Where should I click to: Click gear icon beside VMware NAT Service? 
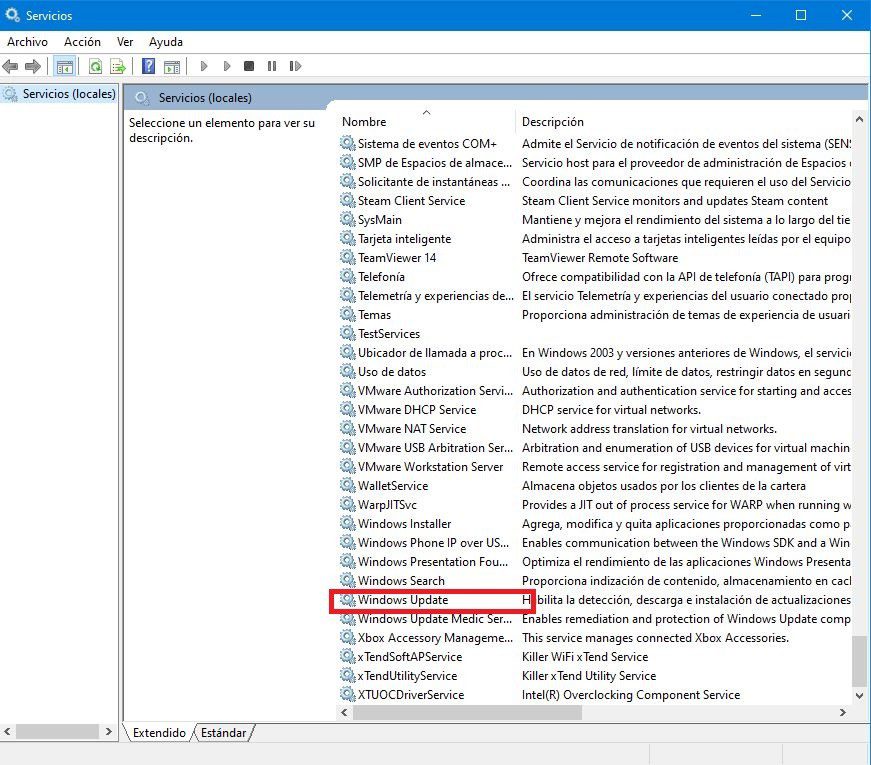(348, 428)
